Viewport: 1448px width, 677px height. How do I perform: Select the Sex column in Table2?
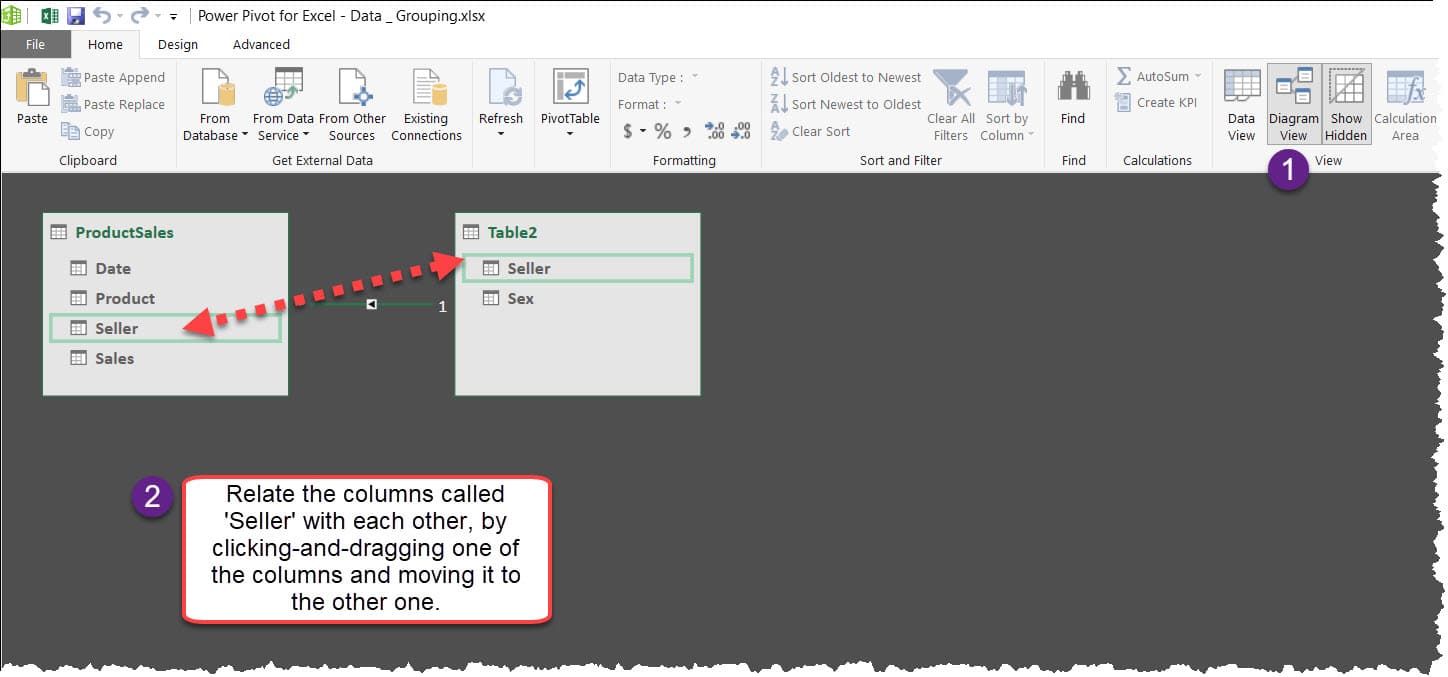pyautogui.click(x=520, y=298)
